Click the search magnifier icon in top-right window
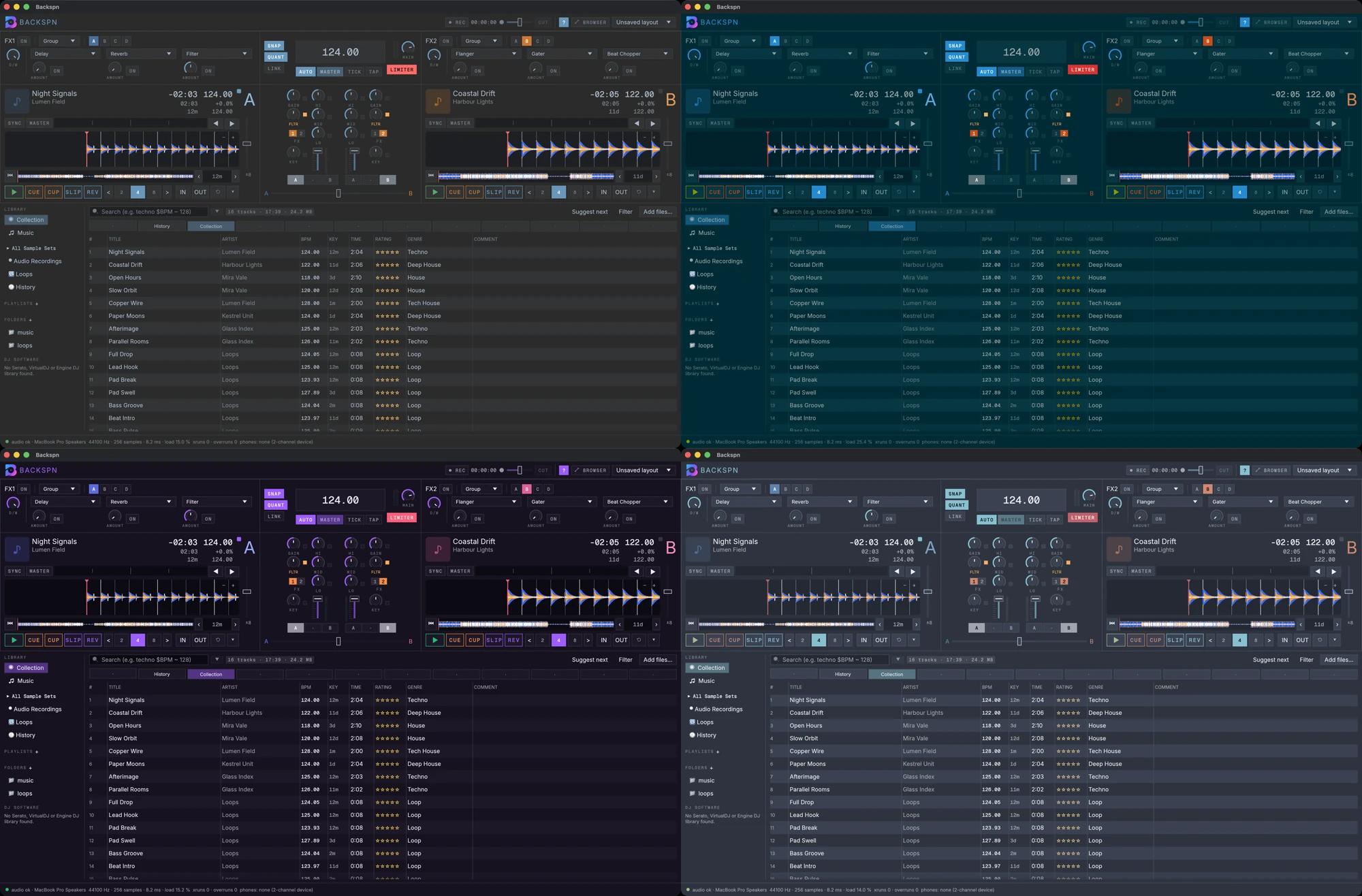 pos(776,212)
